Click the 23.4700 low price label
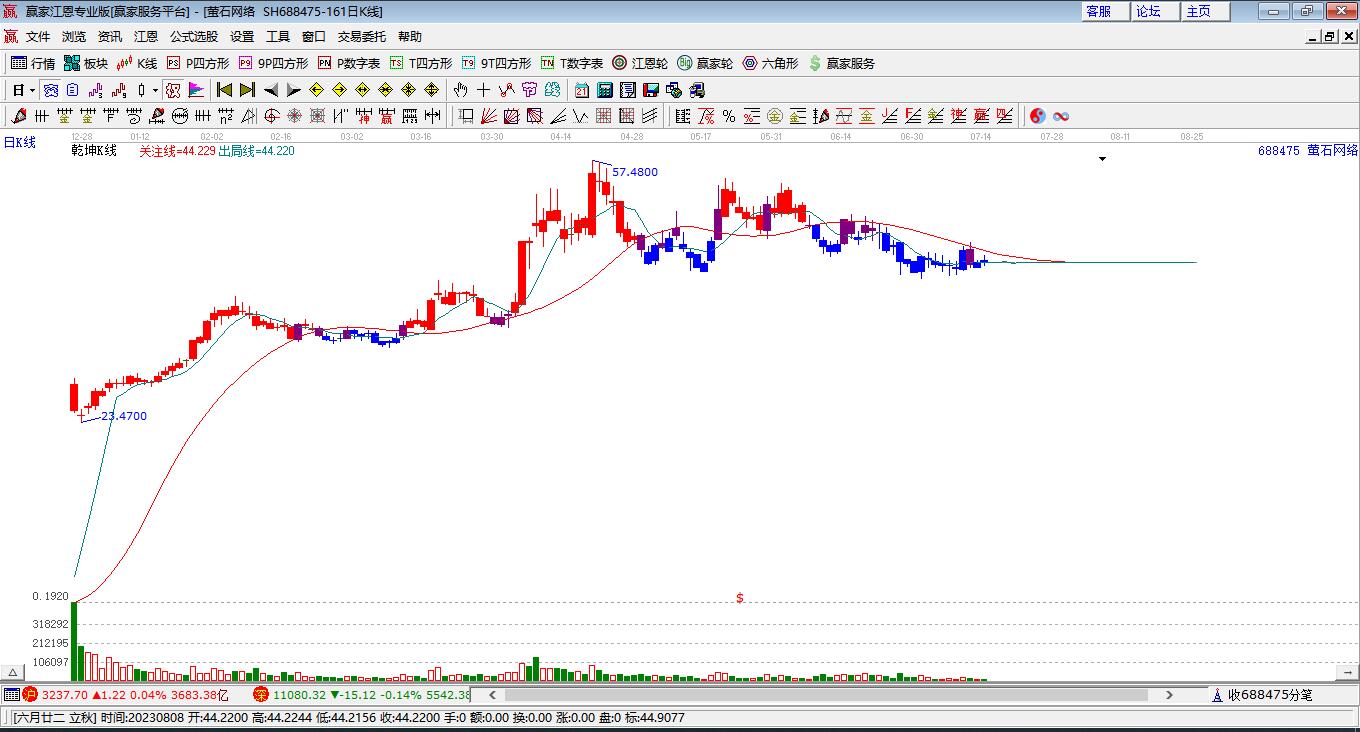The height and width of the screenshot is (732, 1360). [124, 416]
